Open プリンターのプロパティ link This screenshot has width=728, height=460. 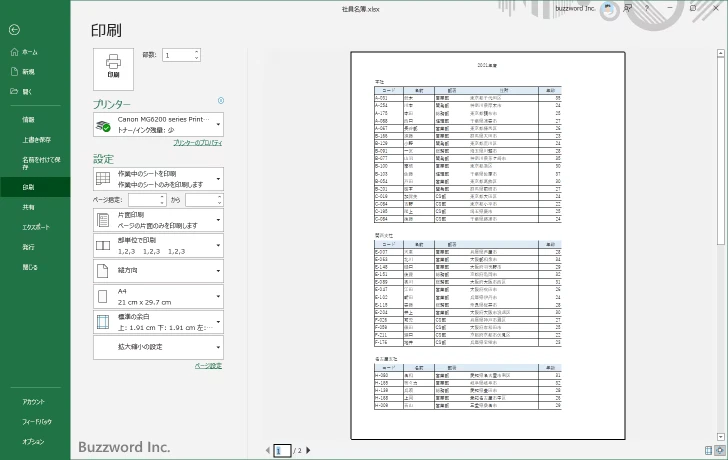point(198,143)
